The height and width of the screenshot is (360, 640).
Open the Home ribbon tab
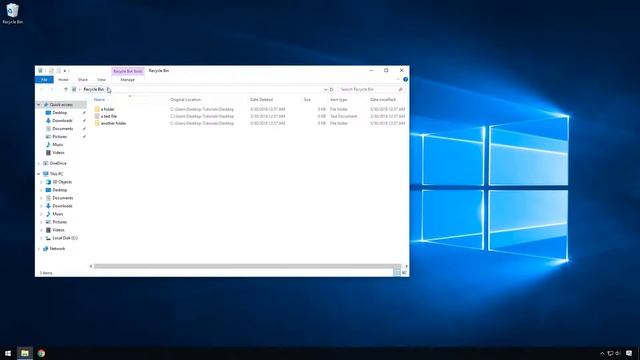point(63,80)
